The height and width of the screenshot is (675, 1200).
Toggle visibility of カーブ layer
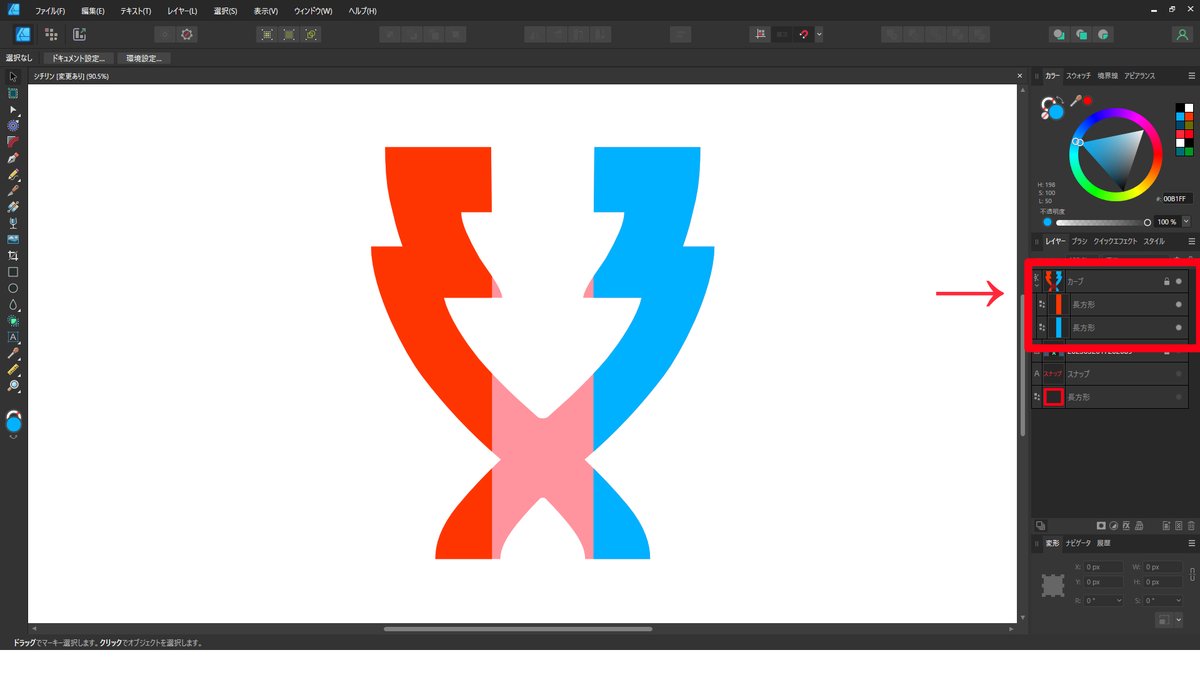(x=1179, y=281)
